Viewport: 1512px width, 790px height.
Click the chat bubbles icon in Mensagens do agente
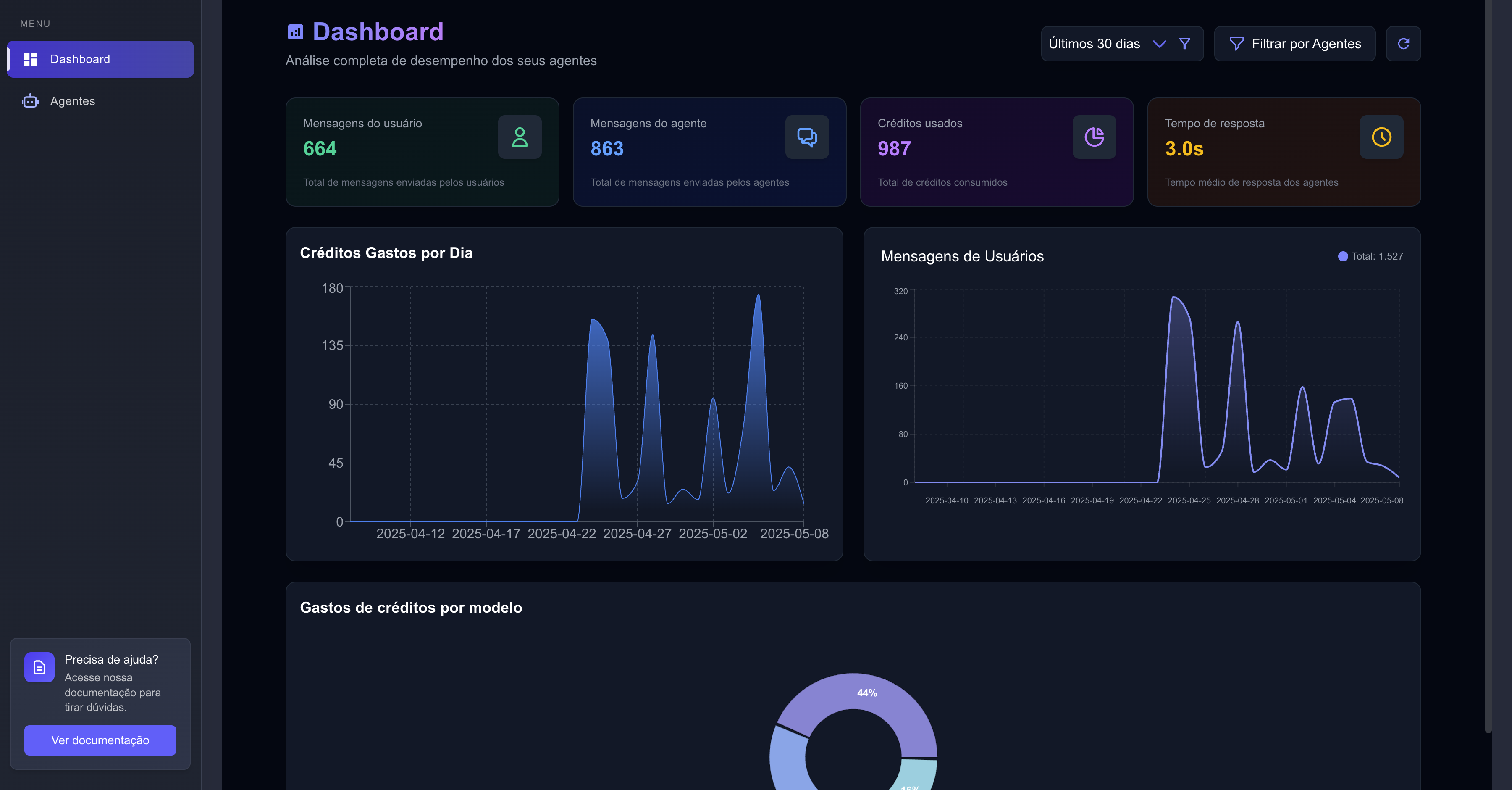coord(807,137)
